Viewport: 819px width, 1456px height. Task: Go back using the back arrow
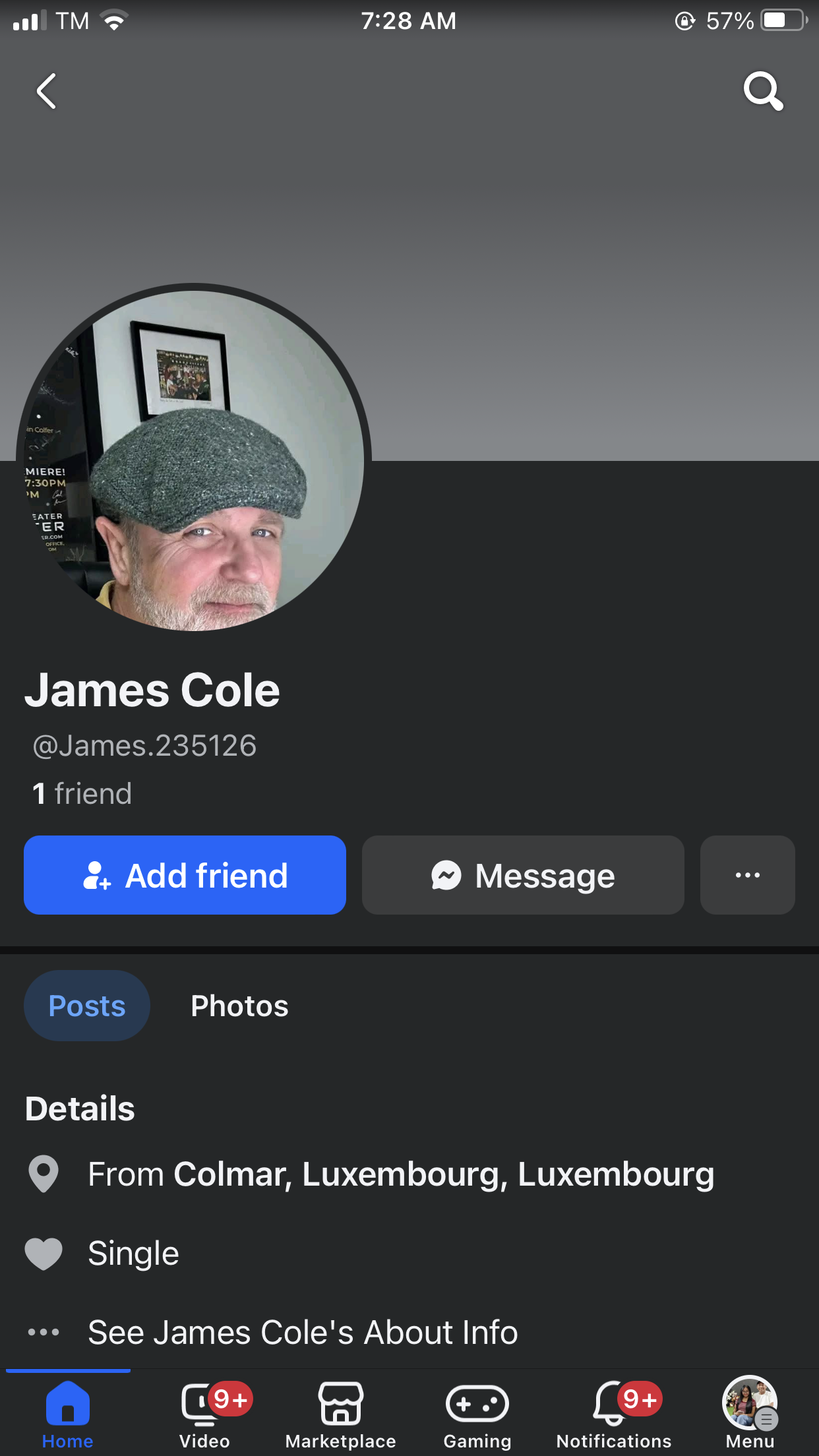coord(46,91)
